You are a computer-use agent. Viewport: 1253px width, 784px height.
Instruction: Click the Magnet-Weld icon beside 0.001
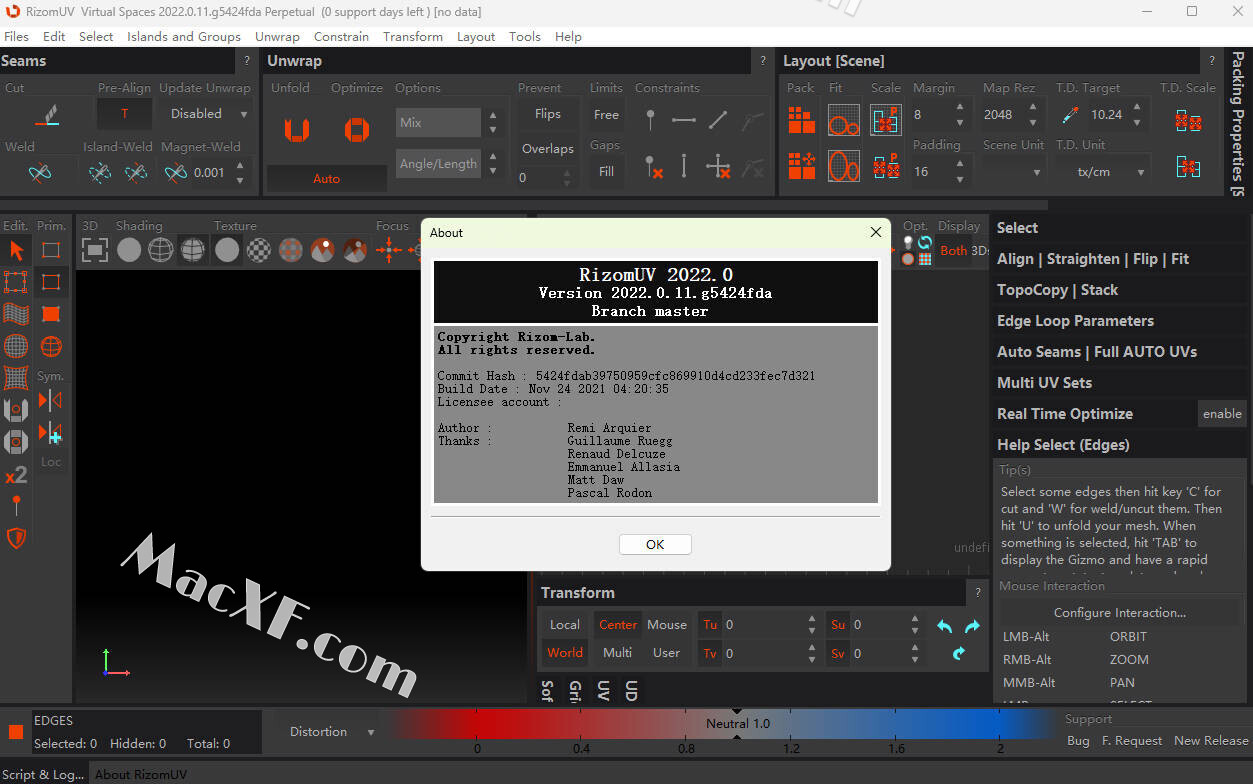point(175,173)
